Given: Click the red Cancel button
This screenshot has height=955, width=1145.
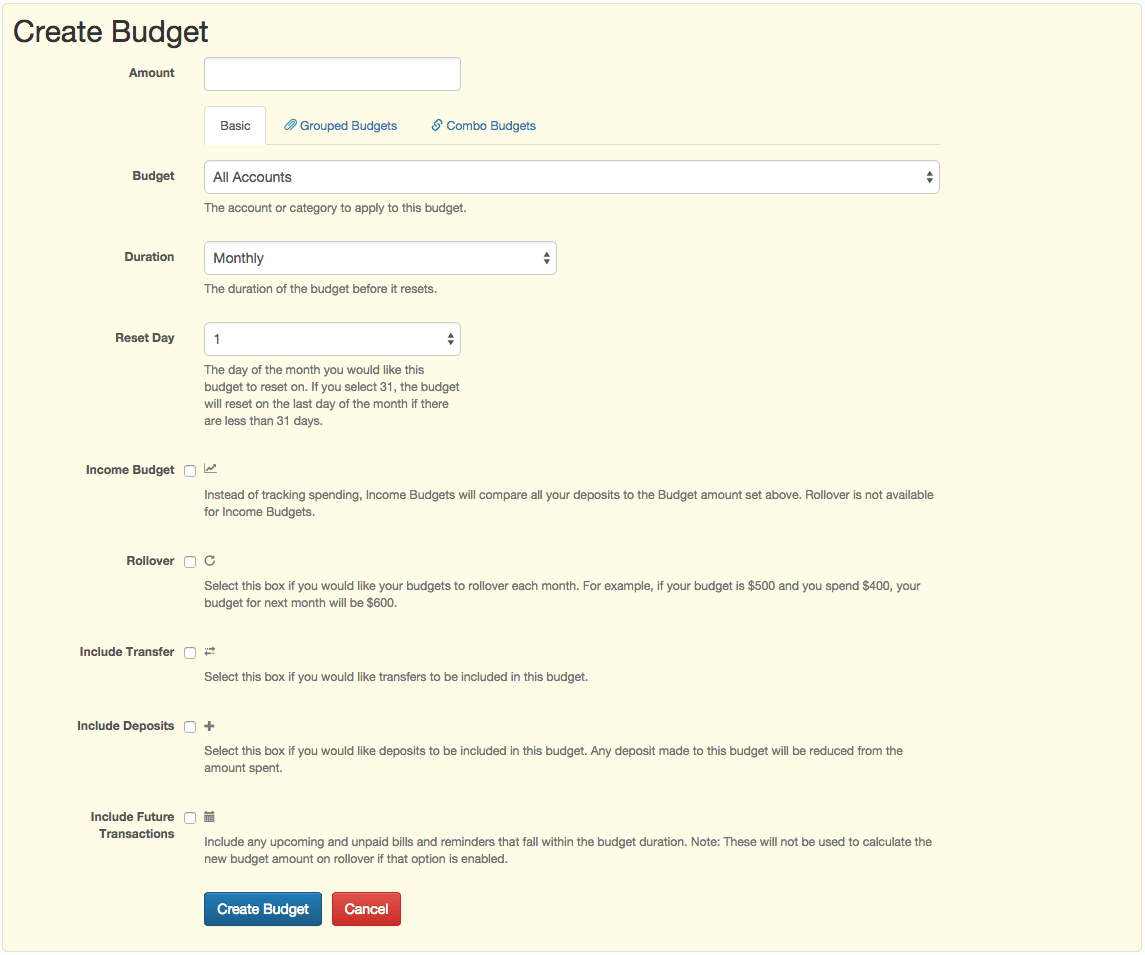Looking at the screenshot, I should [x=366, y=909].
